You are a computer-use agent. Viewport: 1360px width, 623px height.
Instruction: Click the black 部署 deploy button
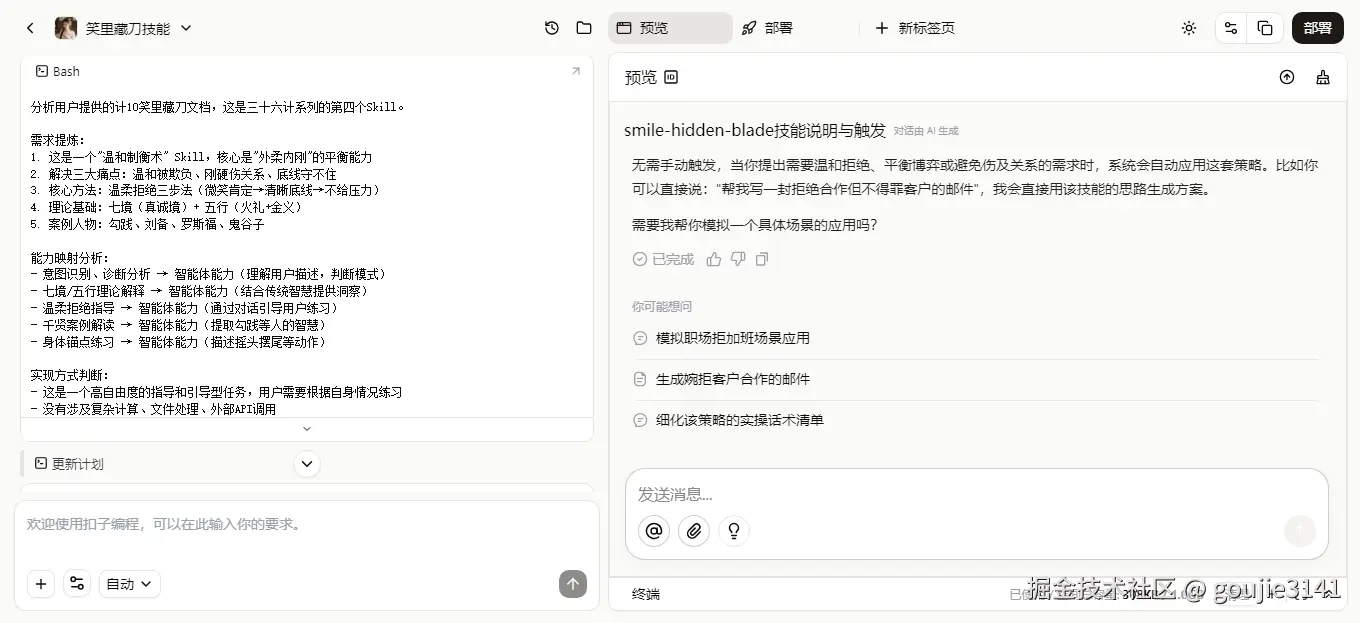click(x=1318, y=28)
